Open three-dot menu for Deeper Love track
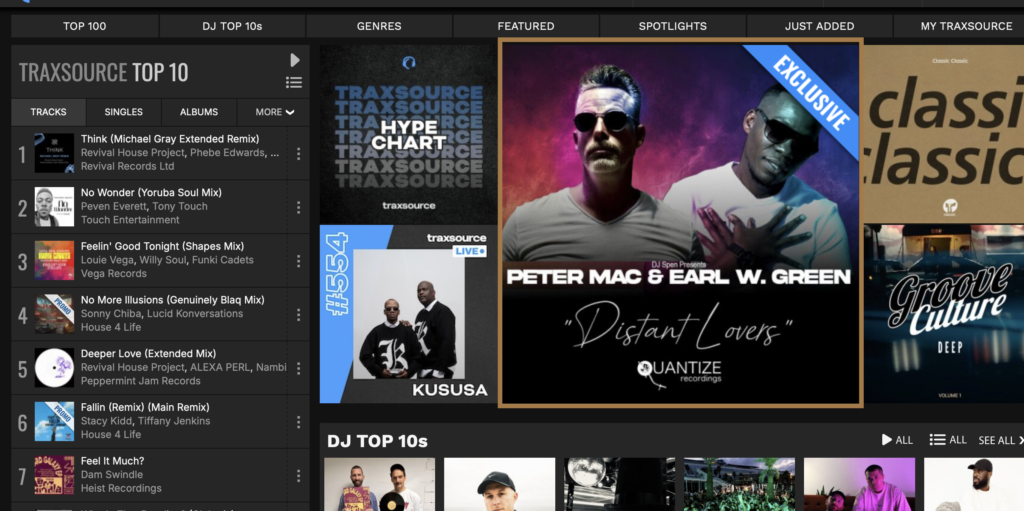1024x511 pixels. 298,369
